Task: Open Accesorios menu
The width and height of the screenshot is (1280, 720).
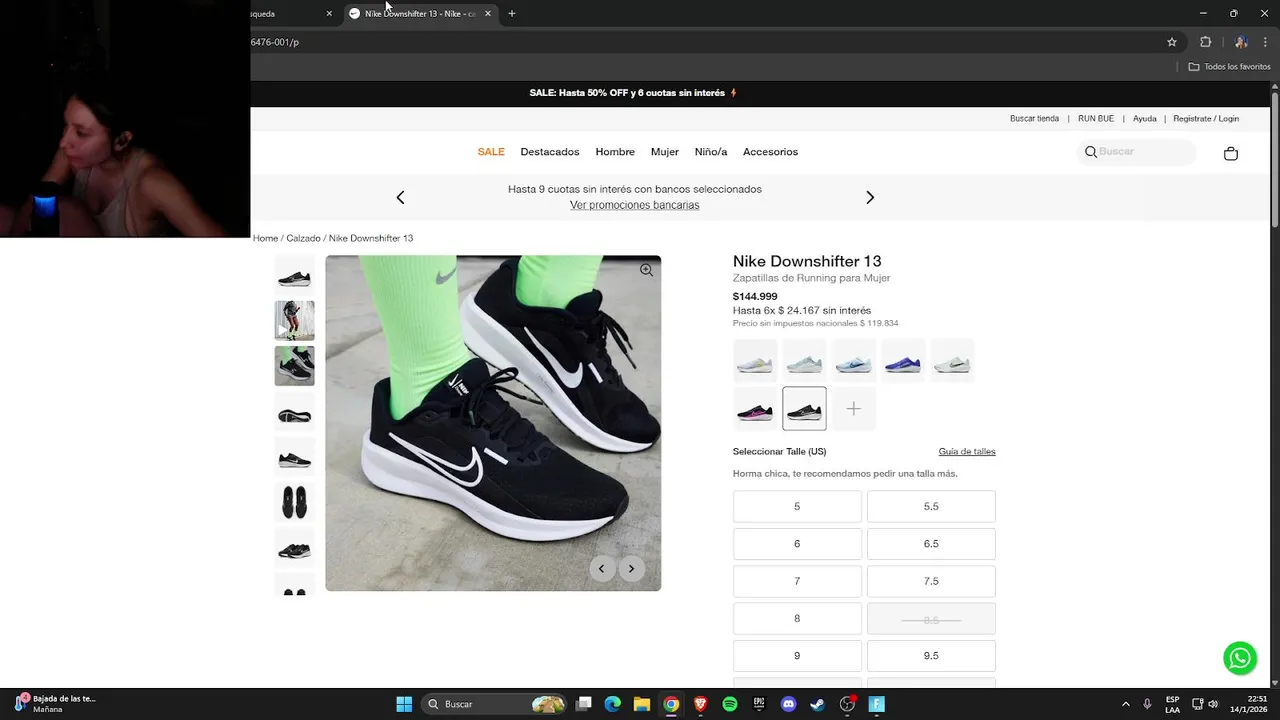Action: point(770,152)
